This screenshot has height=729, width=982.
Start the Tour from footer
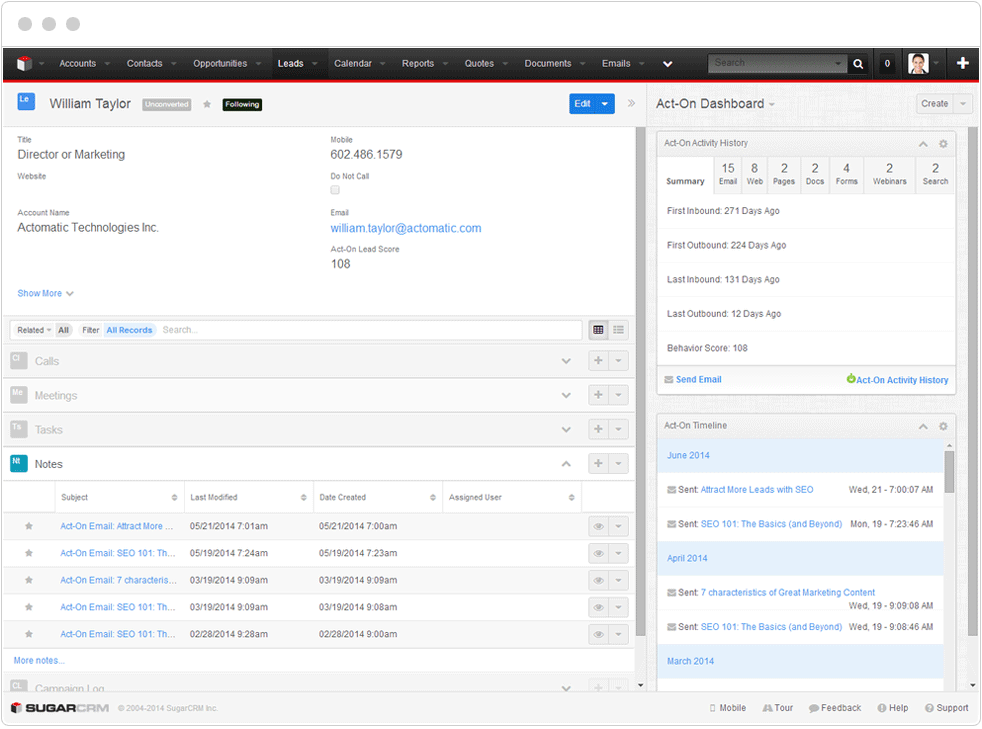777,708
